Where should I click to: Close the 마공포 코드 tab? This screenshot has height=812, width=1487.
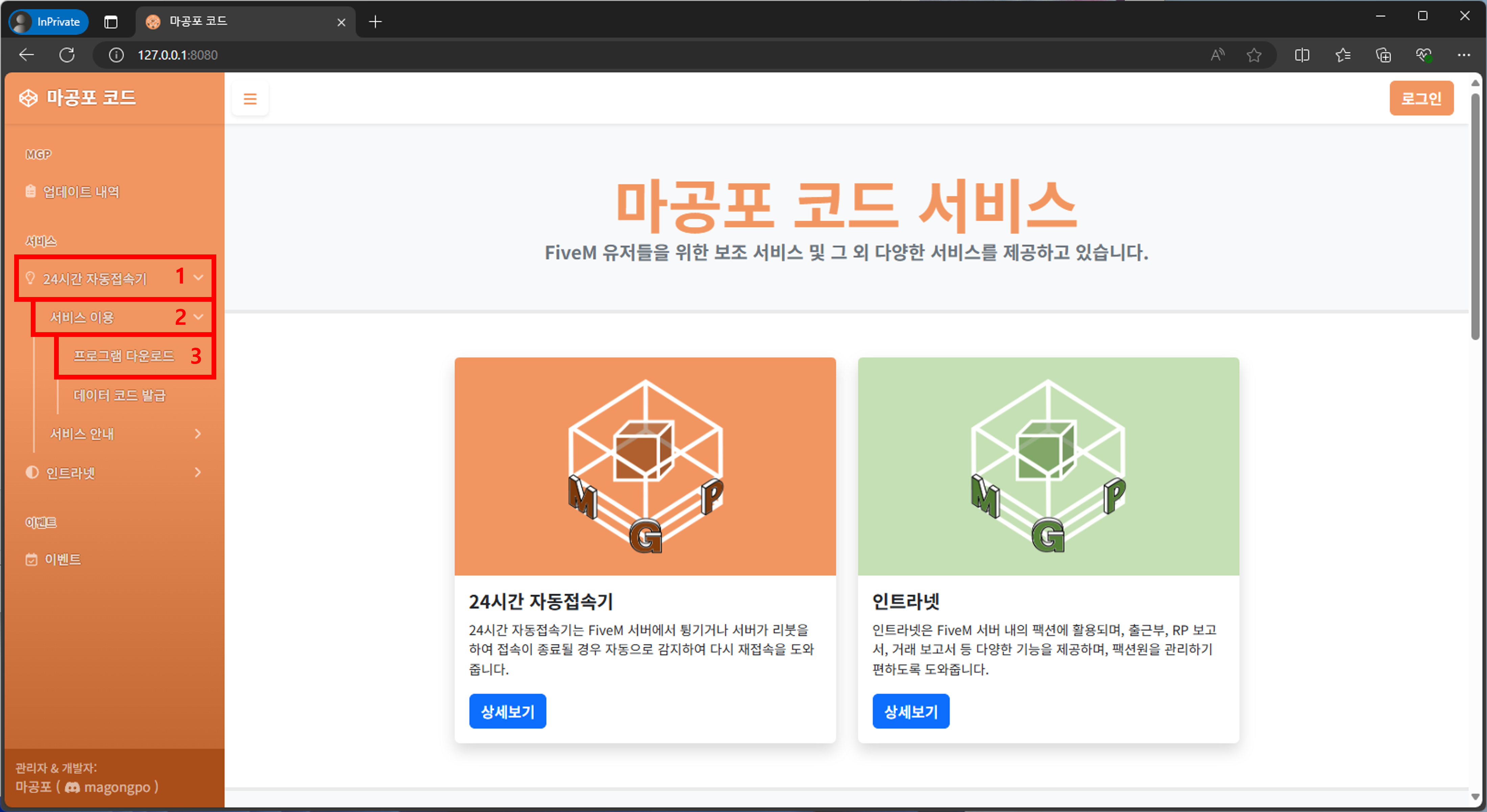(341, 22)
